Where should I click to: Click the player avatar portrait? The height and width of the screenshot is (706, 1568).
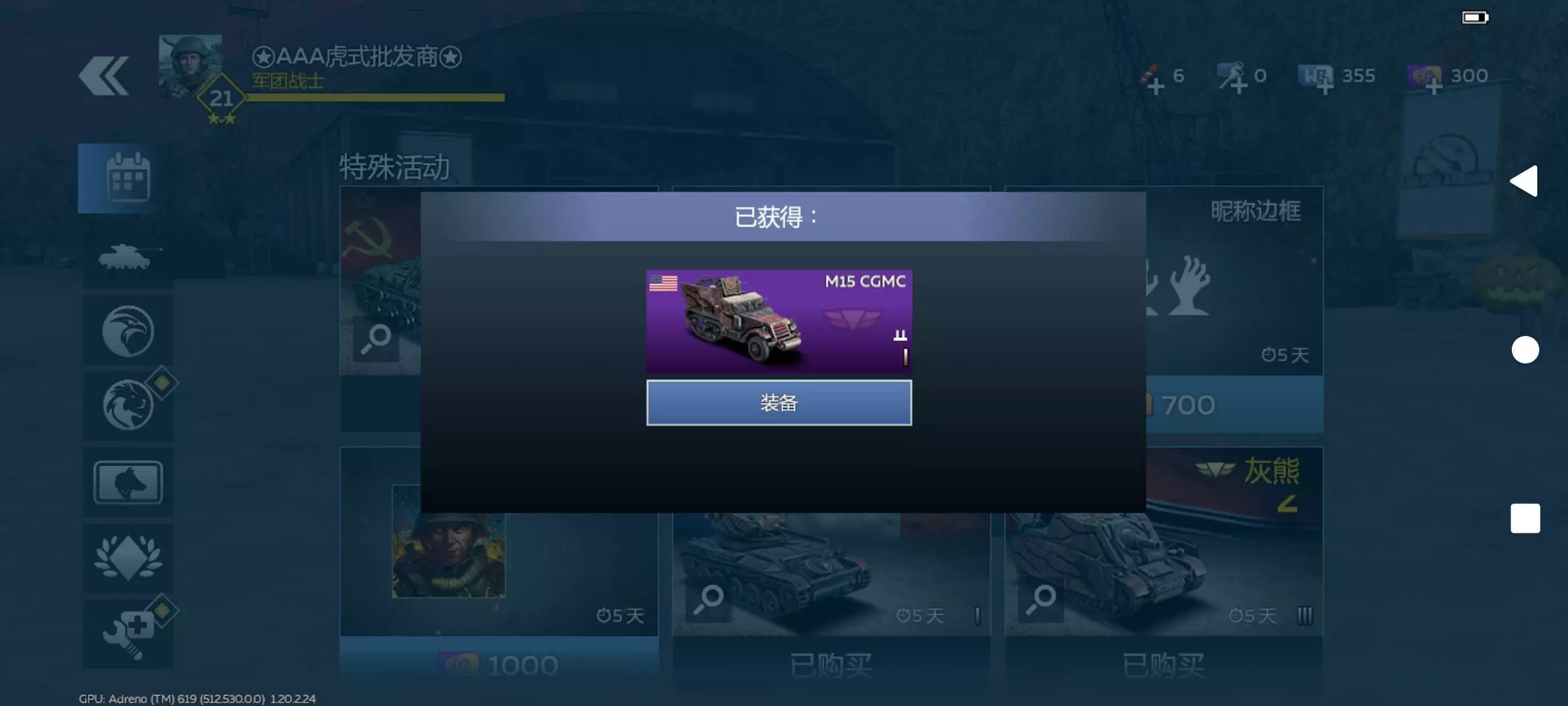(x=190, y=66)
